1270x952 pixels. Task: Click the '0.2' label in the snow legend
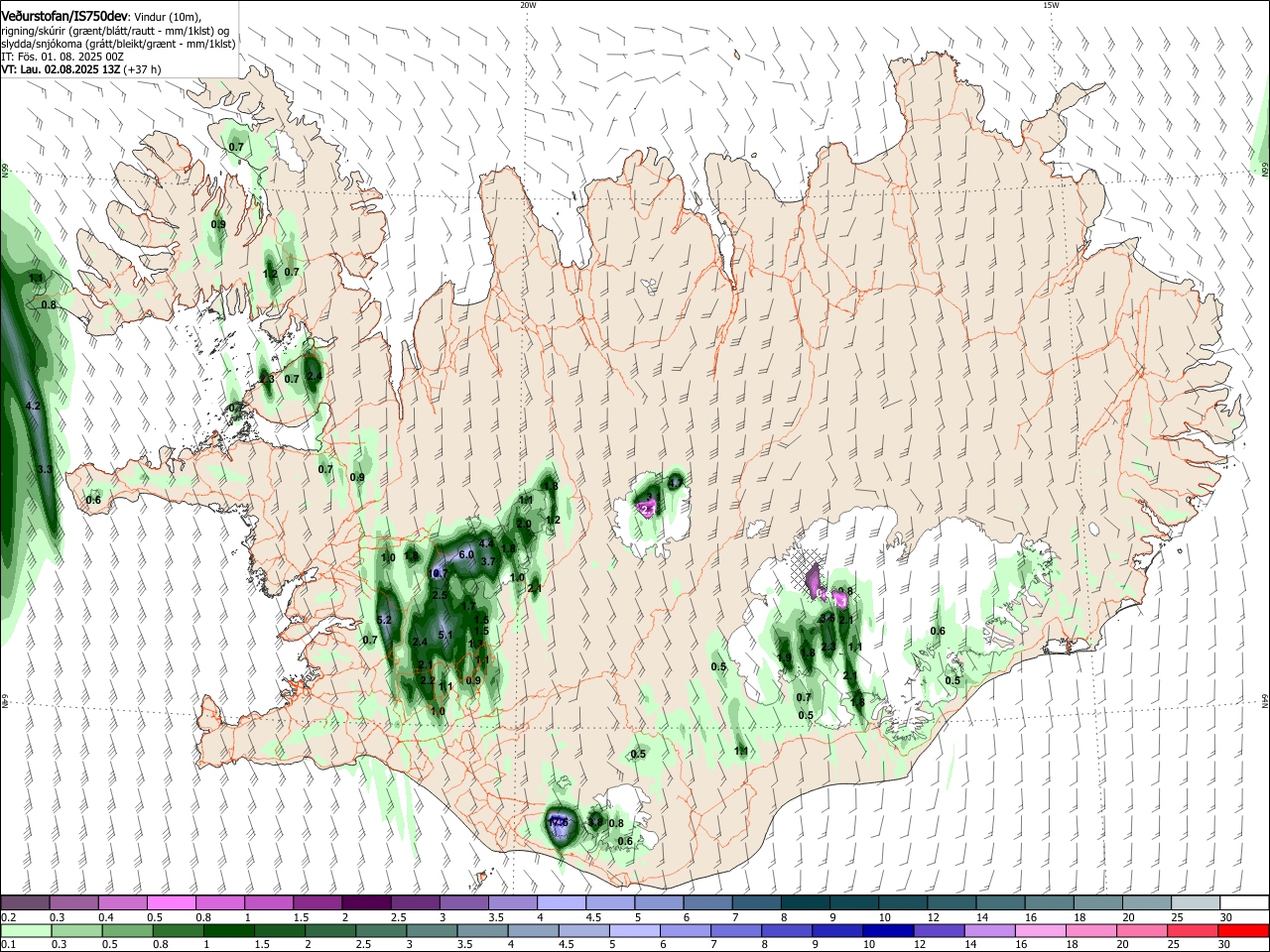pos(9,918)
